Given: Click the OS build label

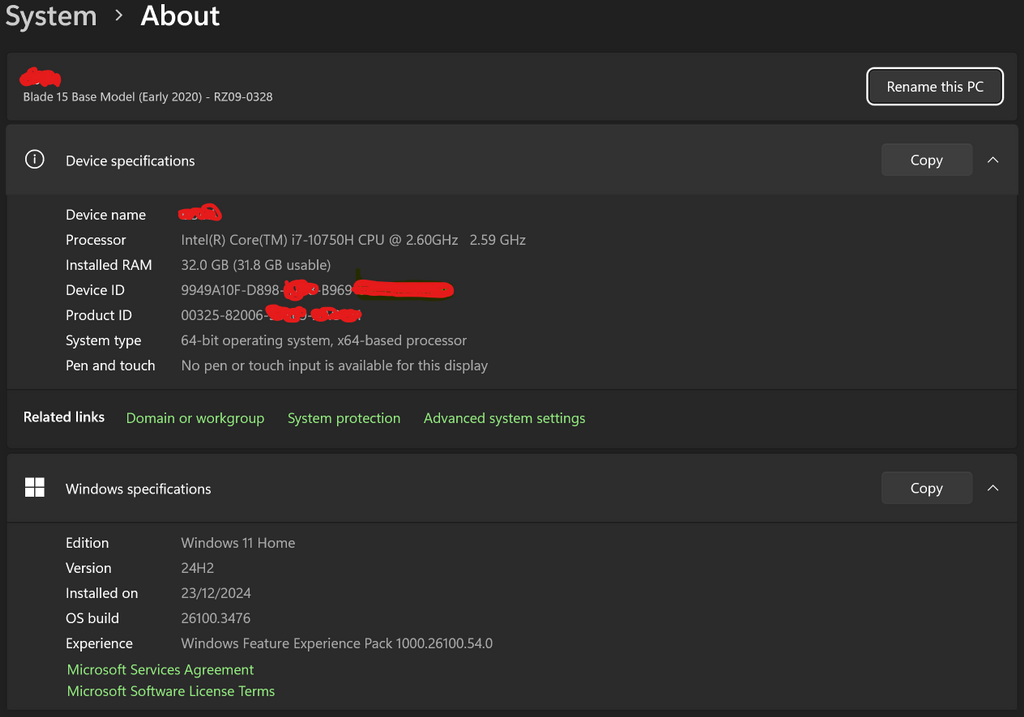Looking at the screenshot, I should tap(92, 618).
